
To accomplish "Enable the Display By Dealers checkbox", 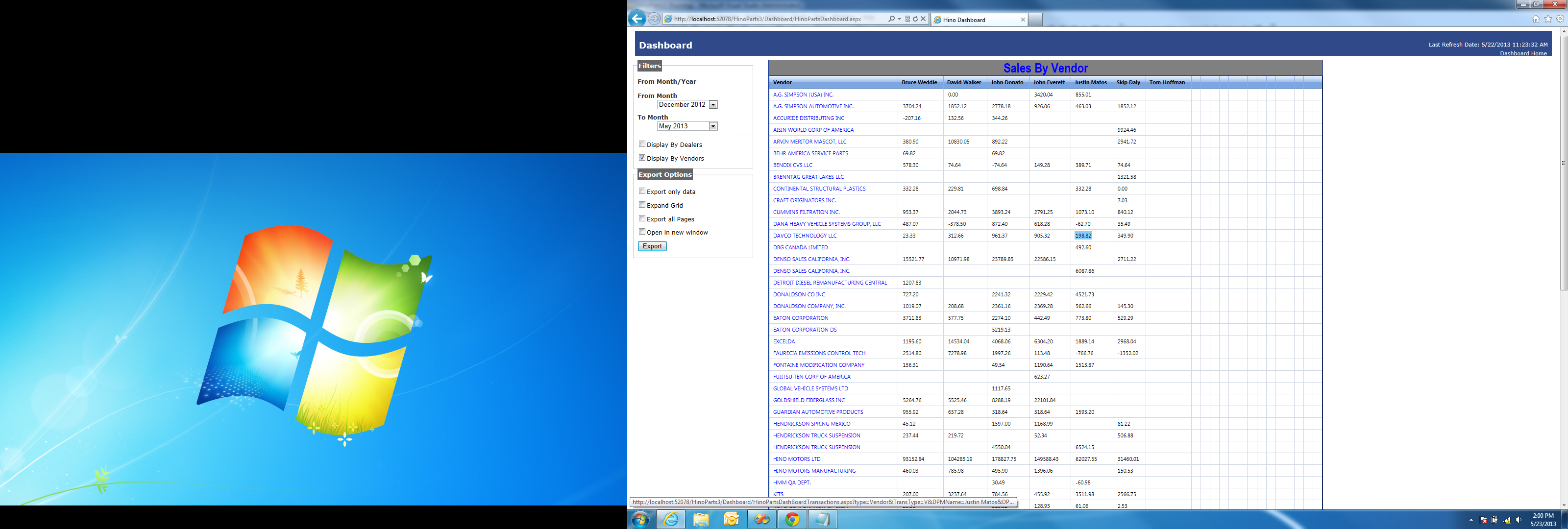I will pos(642,144).
